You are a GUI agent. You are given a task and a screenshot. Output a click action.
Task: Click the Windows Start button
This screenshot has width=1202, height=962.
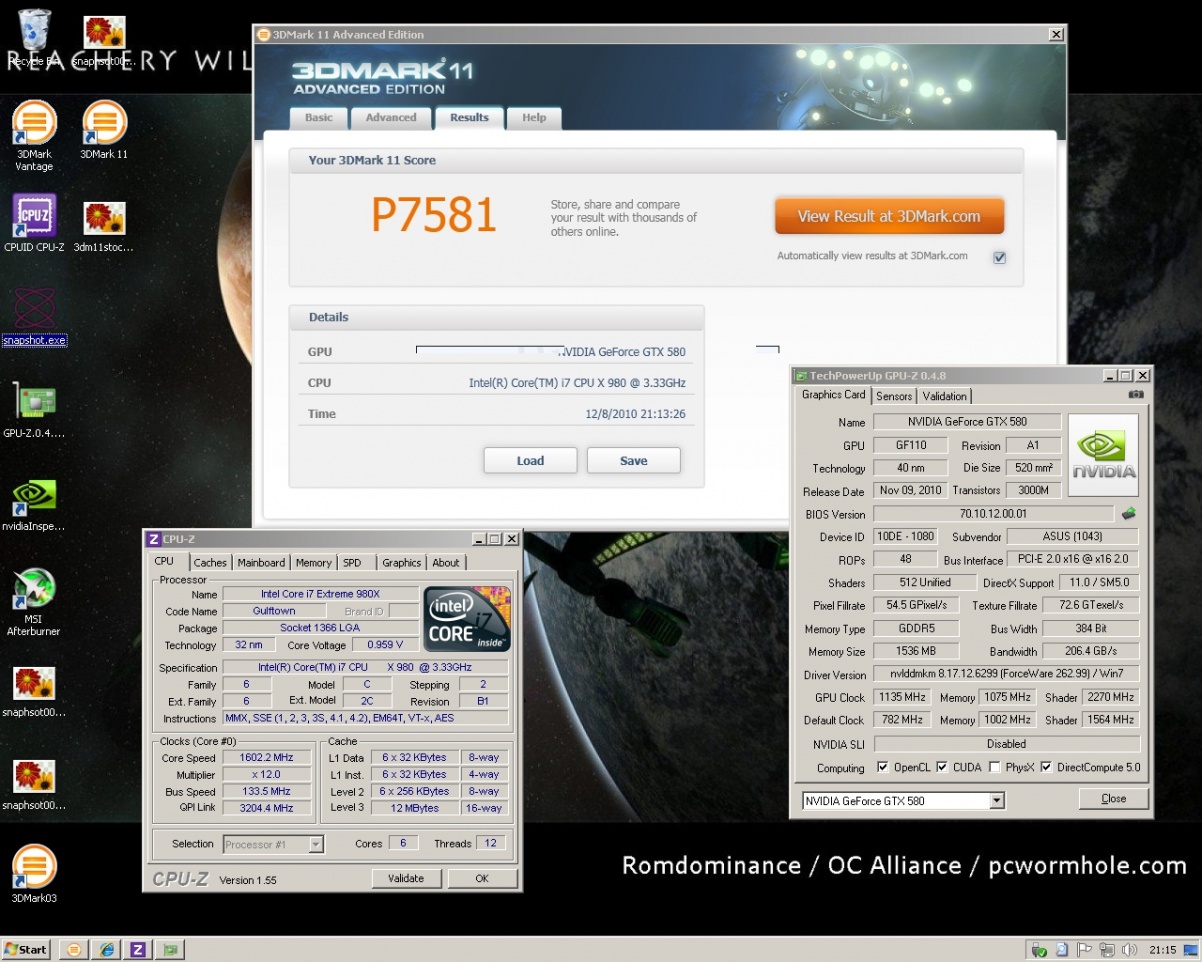[x=27, y=949]
